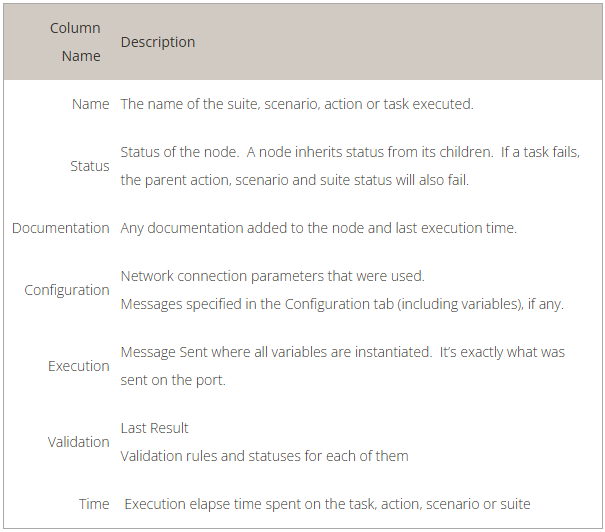This screenshot has width=605, height=532.
Task: Click "Validation rules and statuses" line
Action: coord(264,456)
